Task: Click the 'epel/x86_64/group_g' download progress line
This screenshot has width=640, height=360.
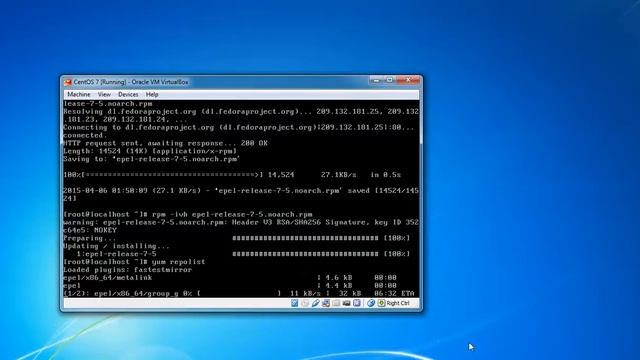Action: coord(239,293)
